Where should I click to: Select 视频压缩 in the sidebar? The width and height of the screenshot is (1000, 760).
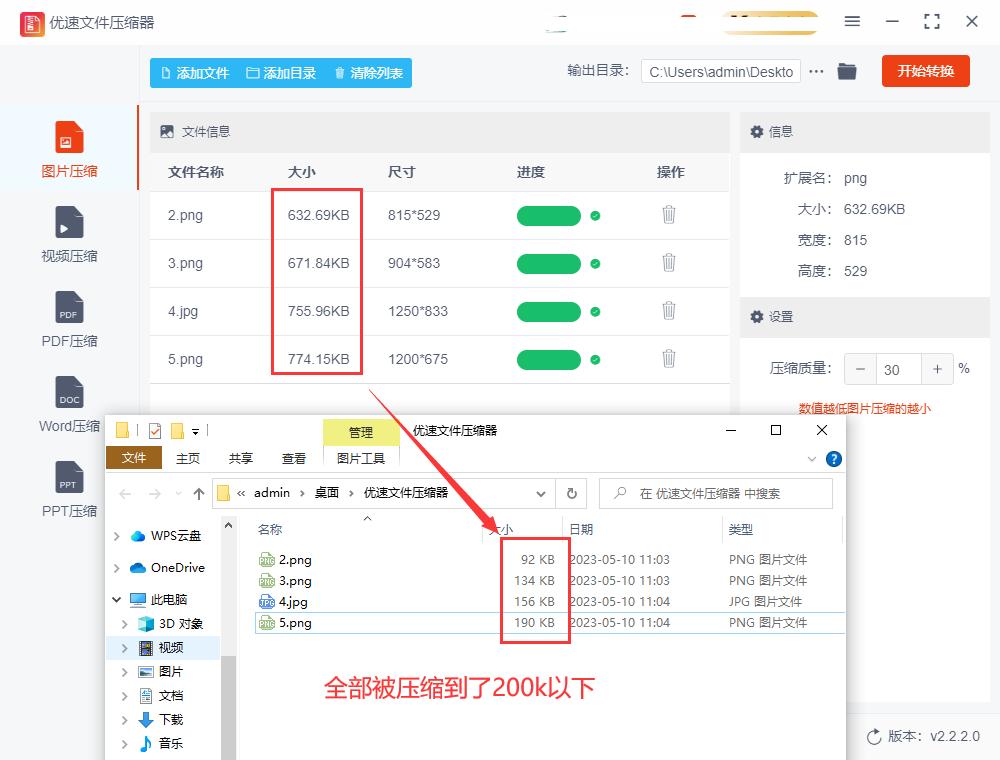67,235
